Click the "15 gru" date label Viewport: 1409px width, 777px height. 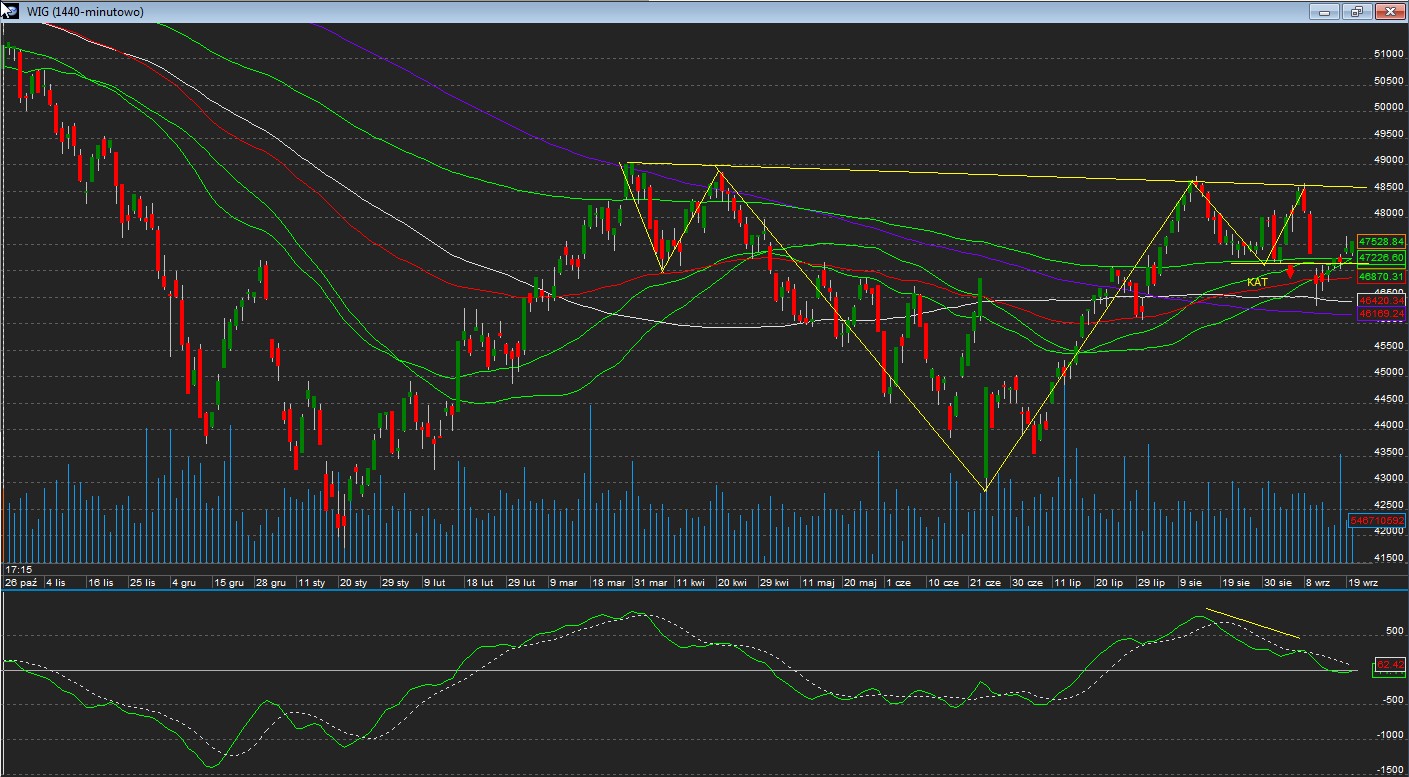coord(229,581)
